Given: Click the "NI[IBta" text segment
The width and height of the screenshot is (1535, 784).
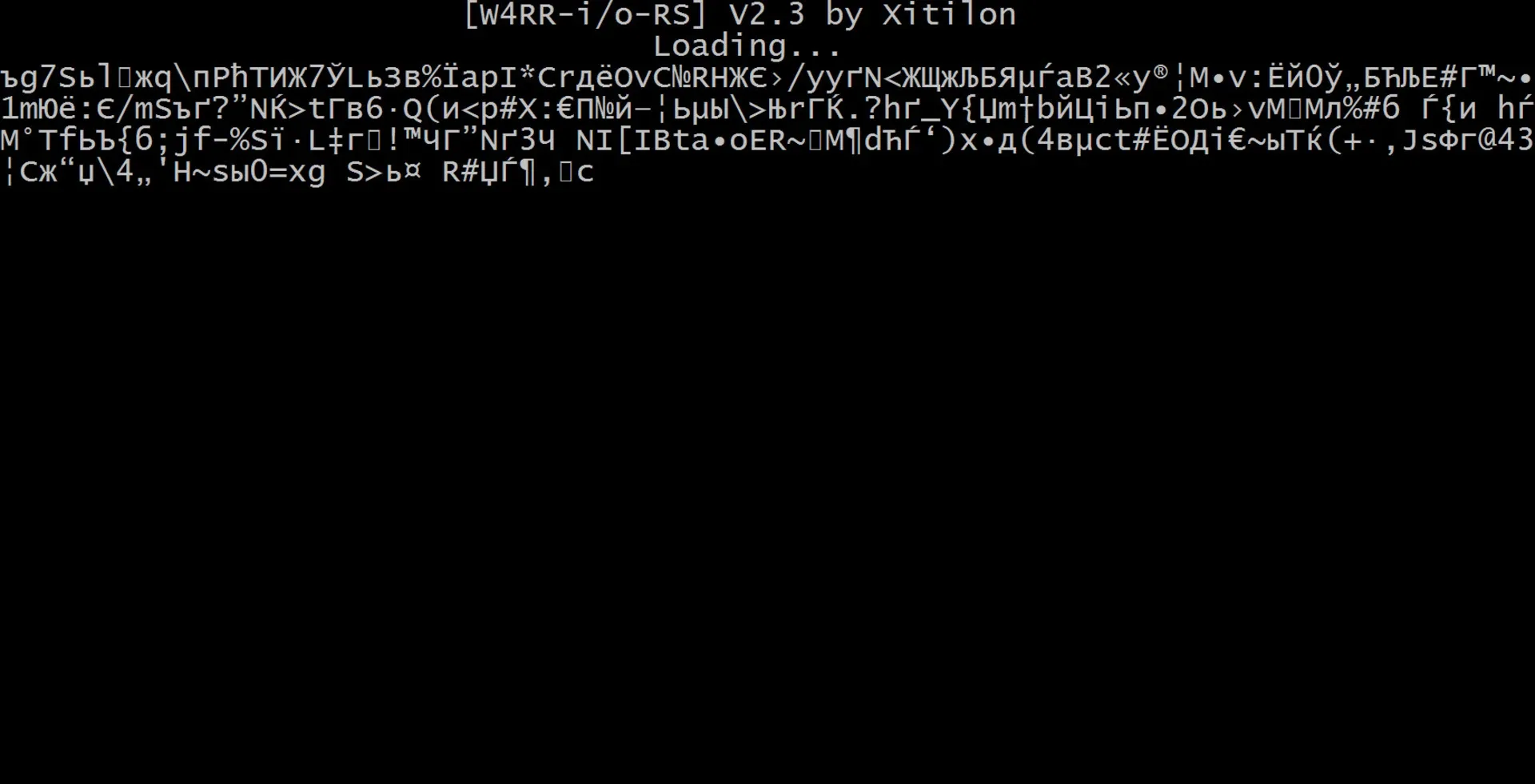Looking at the screenshot, I should 643,141.
